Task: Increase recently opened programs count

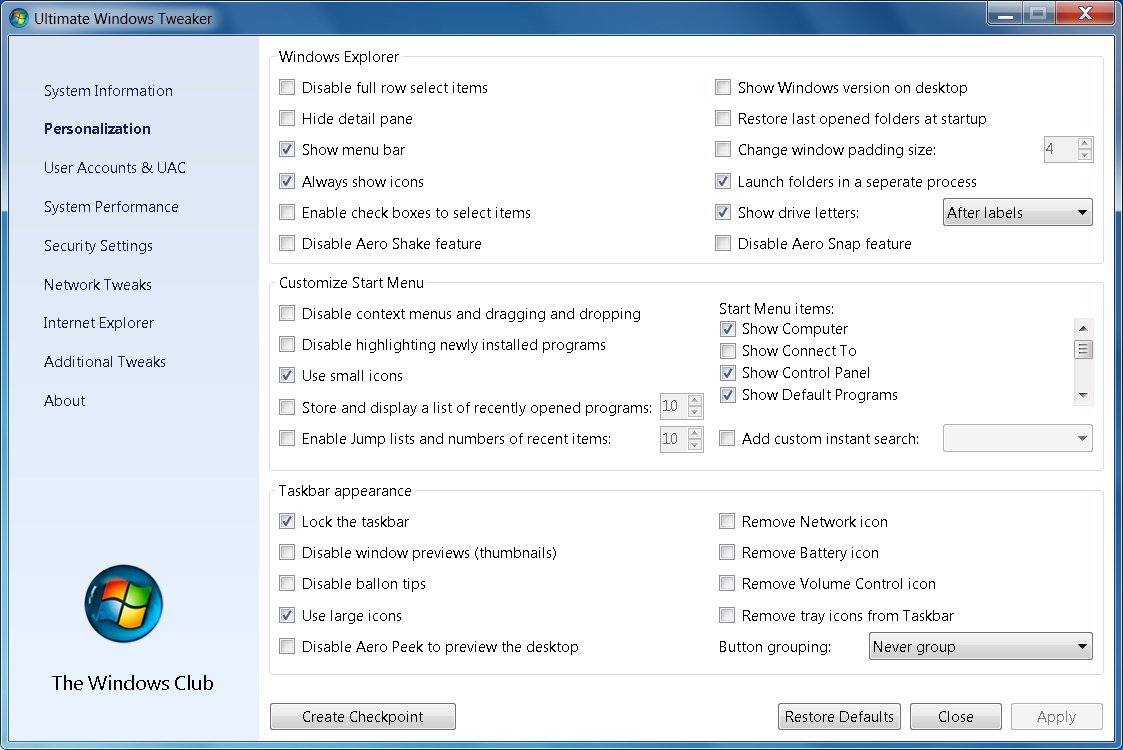Action: point(694,400)
